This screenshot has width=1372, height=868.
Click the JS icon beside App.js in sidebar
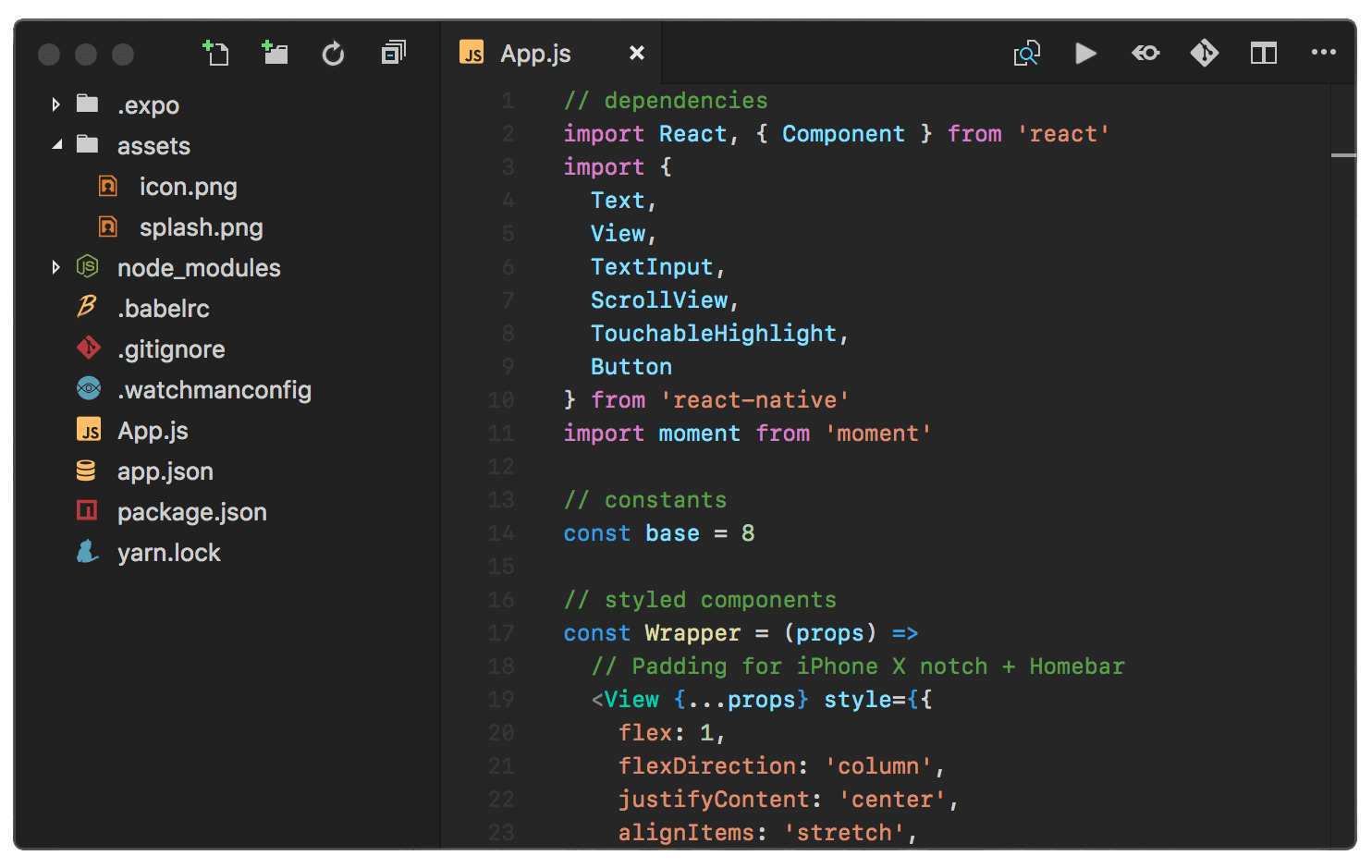point(88,430)
